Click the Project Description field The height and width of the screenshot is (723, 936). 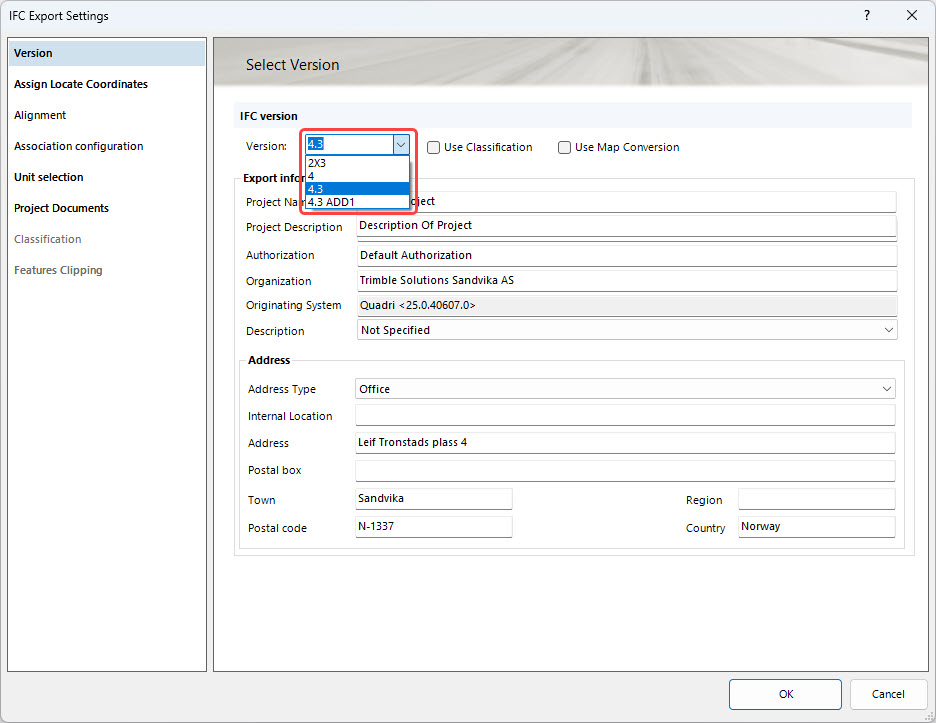627,226
